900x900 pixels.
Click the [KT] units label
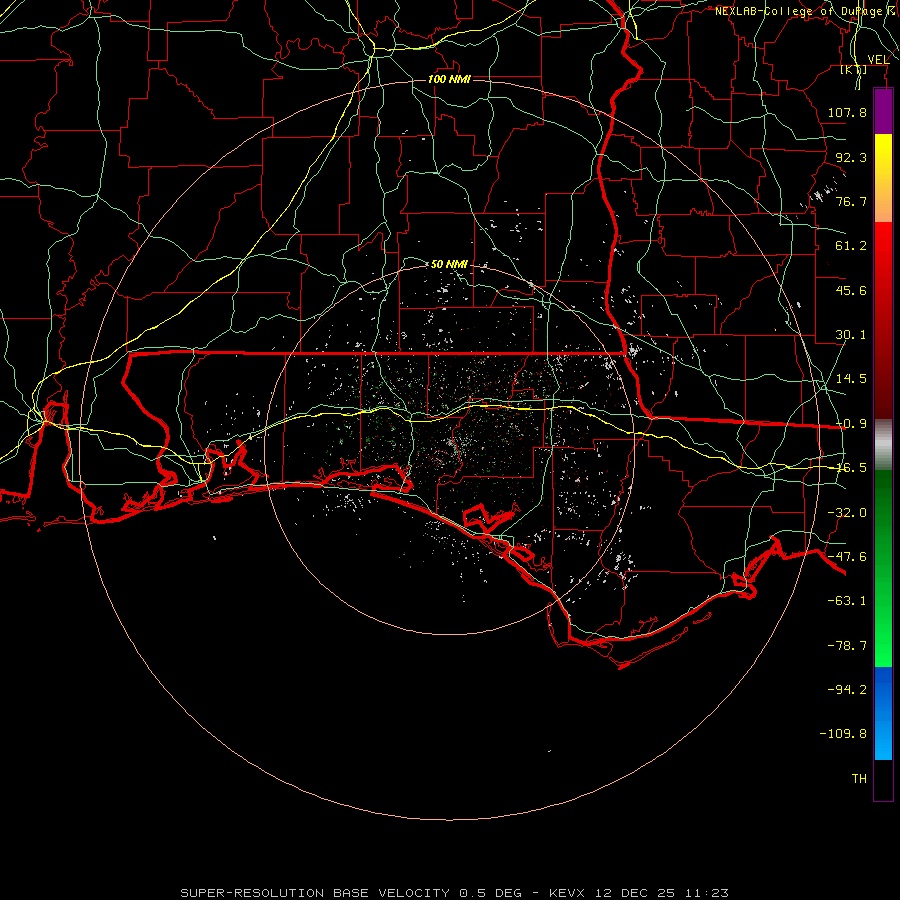(x=854, y=70)
